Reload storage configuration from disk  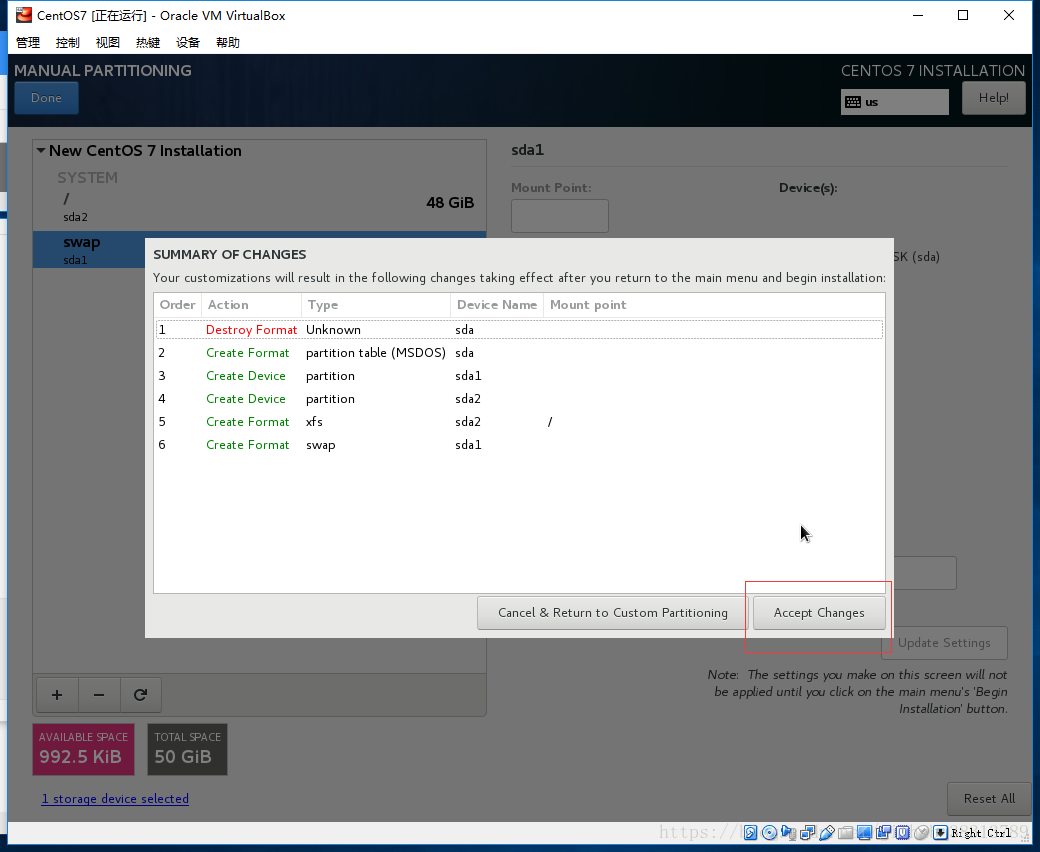point(140,695)
